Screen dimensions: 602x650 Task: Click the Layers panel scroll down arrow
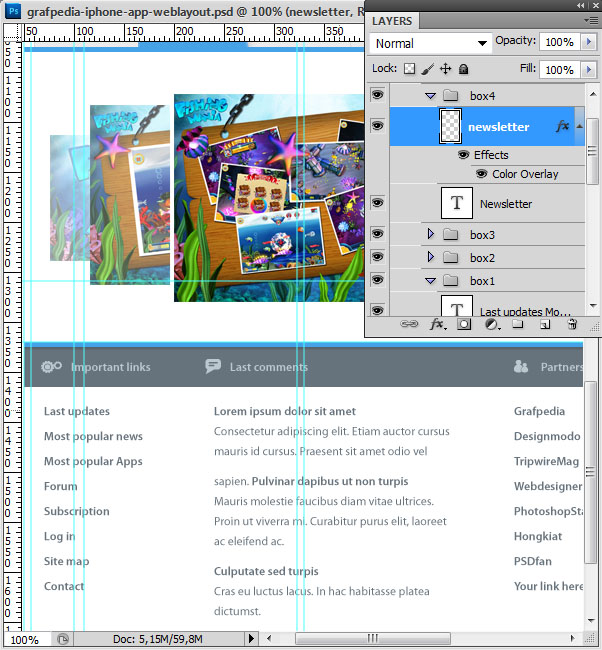pyautogui.click(x=593, y=306)
